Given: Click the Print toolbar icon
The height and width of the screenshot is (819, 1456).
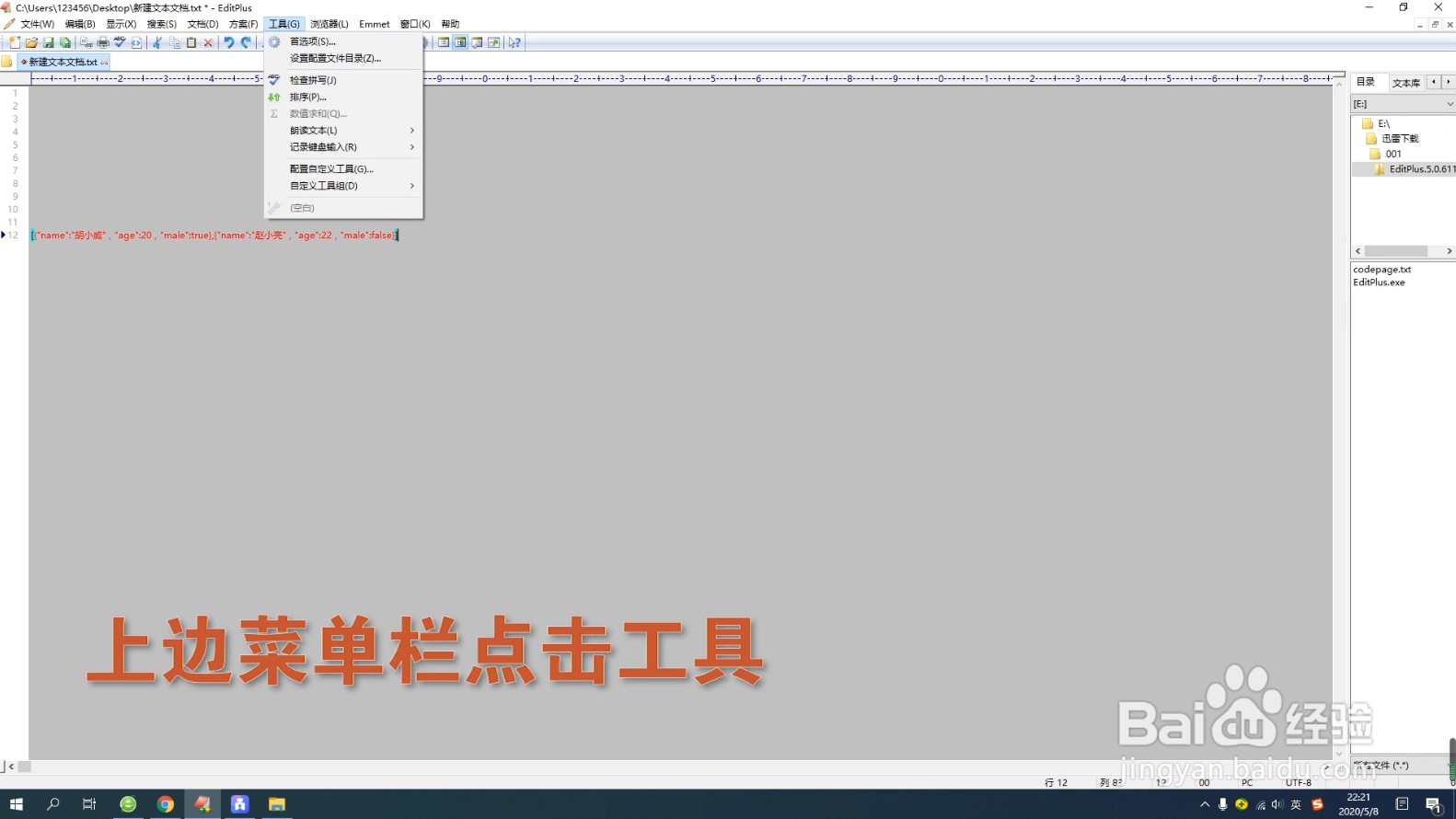Looking at the screenshot, I should click(x=103, y=42).
